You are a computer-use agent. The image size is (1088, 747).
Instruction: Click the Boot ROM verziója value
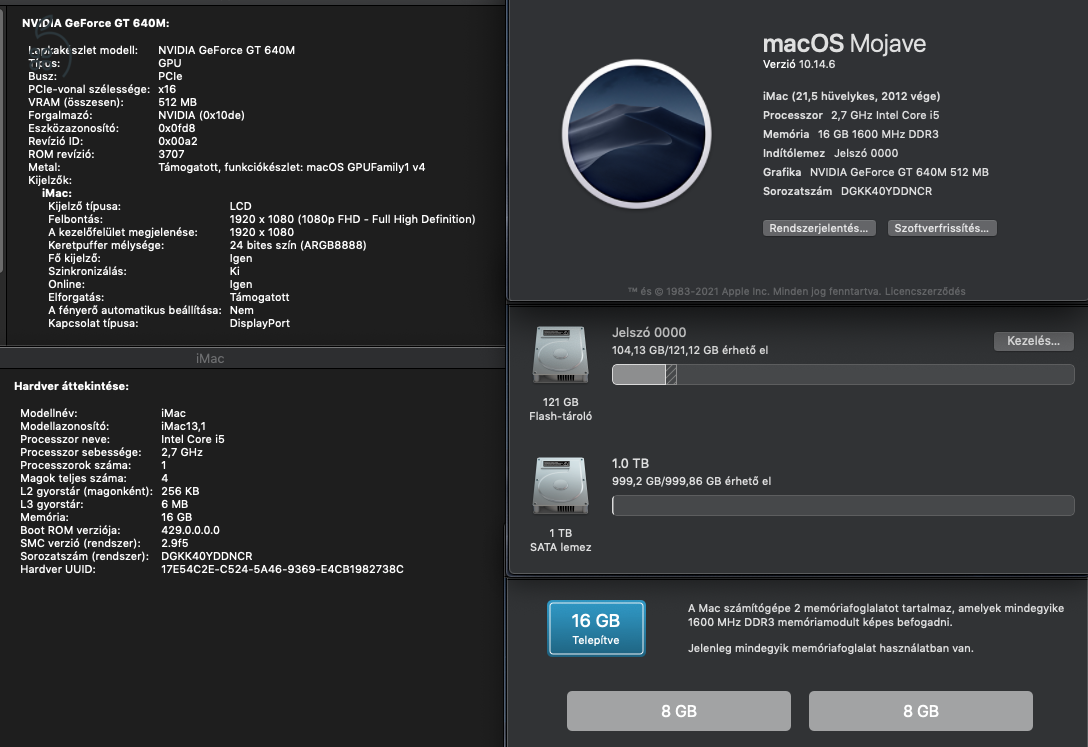[x=190, y=530]
